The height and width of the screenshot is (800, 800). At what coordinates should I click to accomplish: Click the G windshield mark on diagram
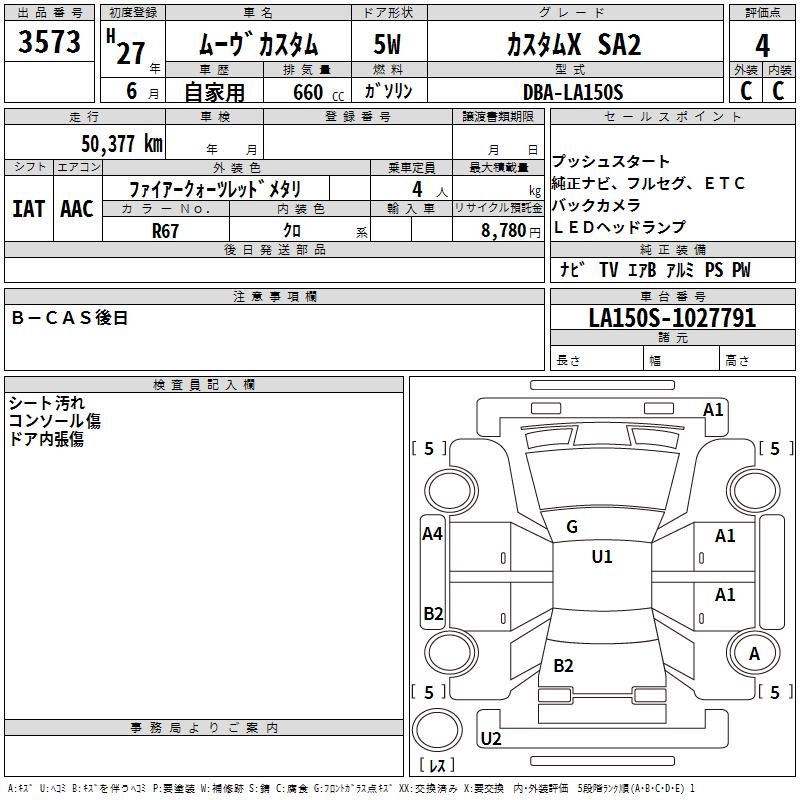tap(572, 527)
